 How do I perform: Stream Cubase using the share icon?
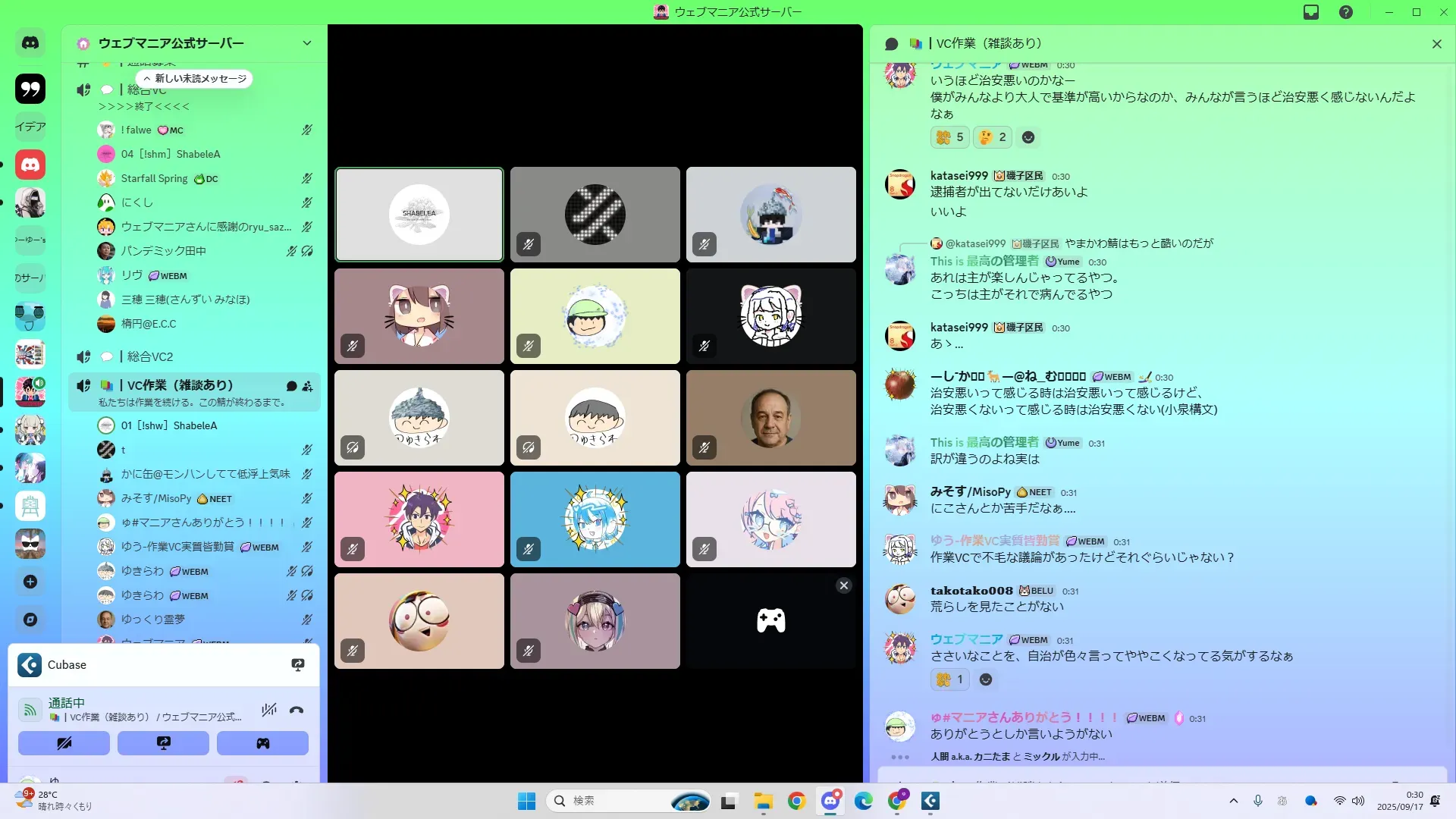[298, 665]
